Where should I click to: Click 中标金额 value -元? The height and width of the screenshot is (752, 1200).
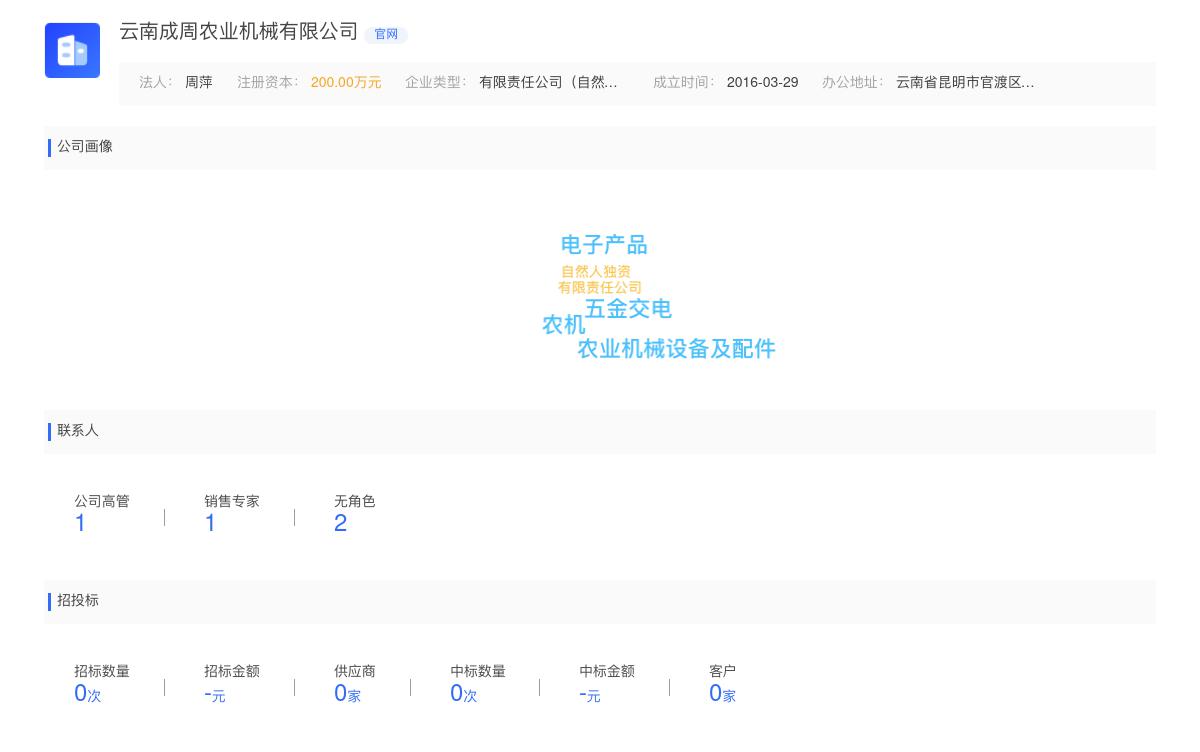(x=590, y=694)
